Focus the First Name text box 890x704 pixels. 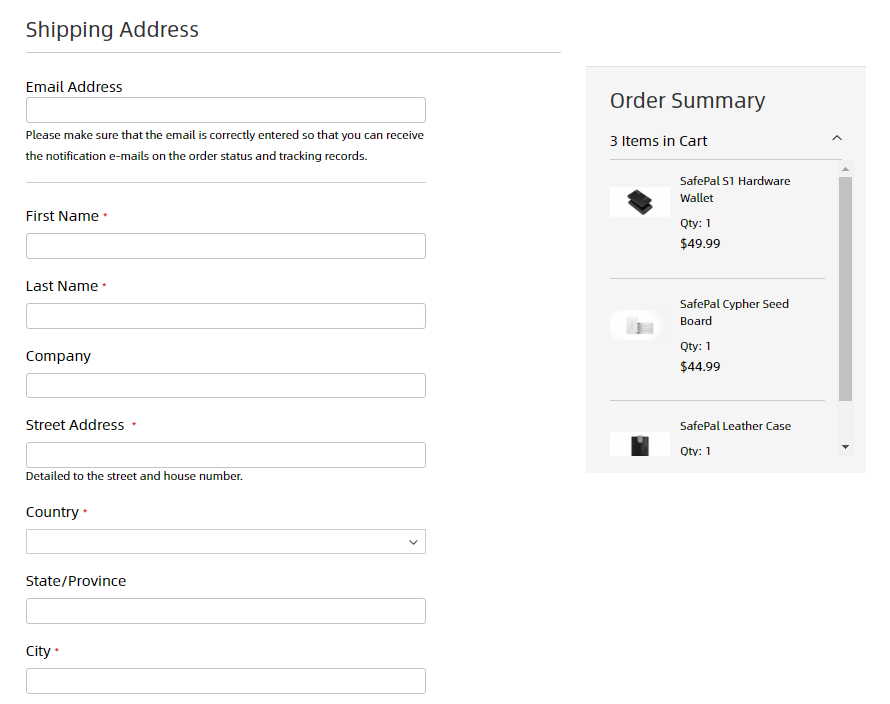tap(225, 246)
